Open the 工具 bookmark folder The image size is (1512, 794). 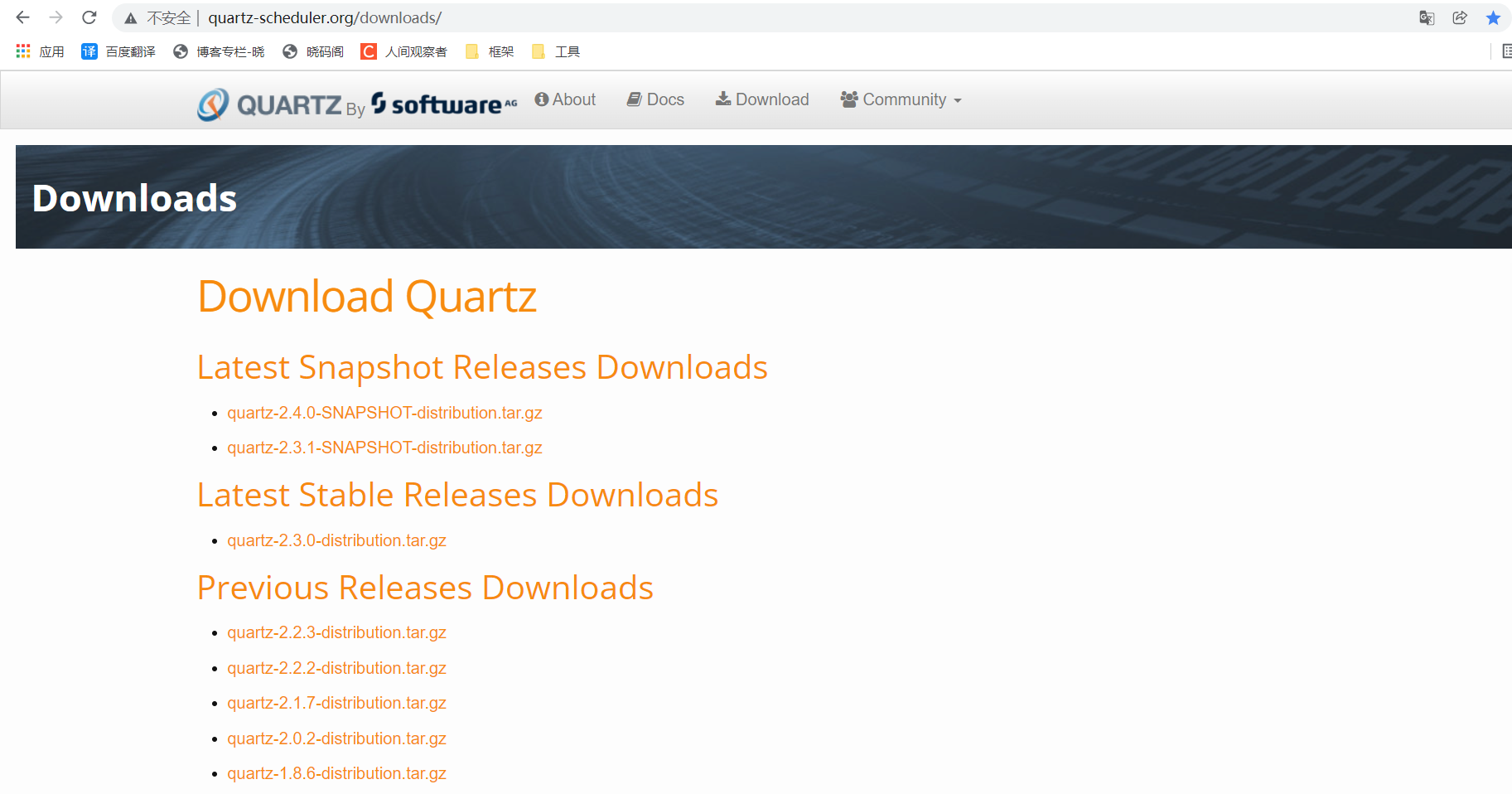(x=556, y=51)
